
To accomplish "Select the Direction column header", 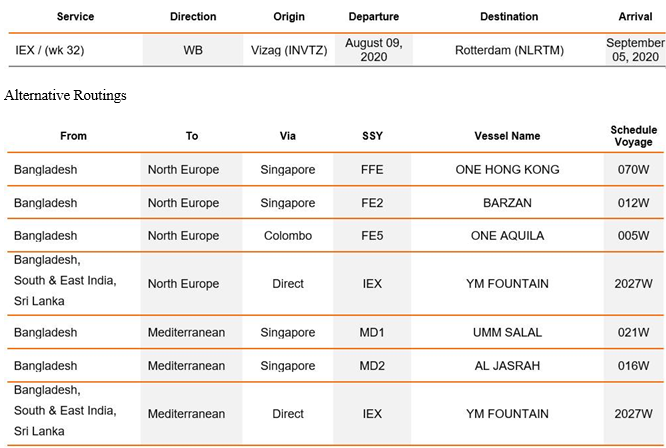I will coord(193,17).
